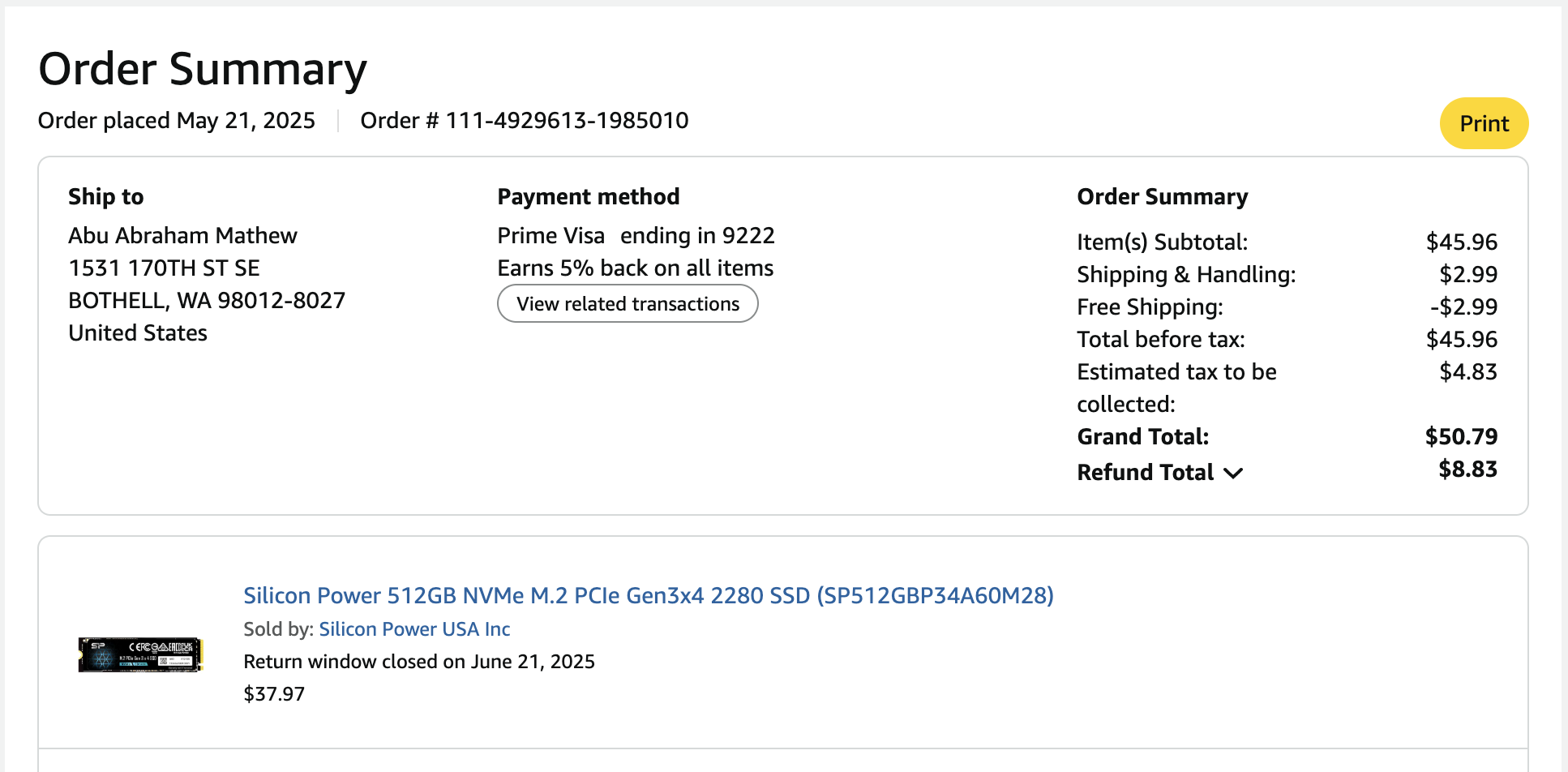Expand the Refund Total chevron arrow

tap(1233, 474)
